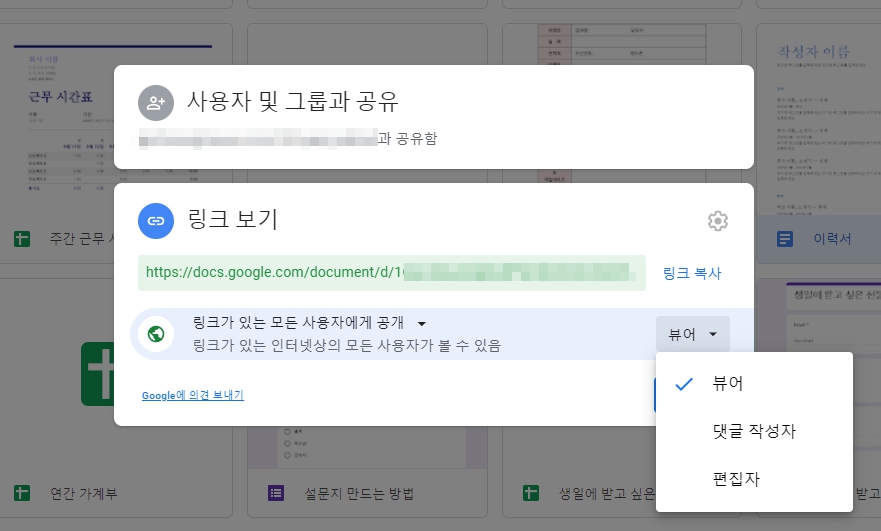The height and width of the screenshot is (531, 881).
Task: Click Sheets icon beside 연간 가계부
Action: click(22, 493)
